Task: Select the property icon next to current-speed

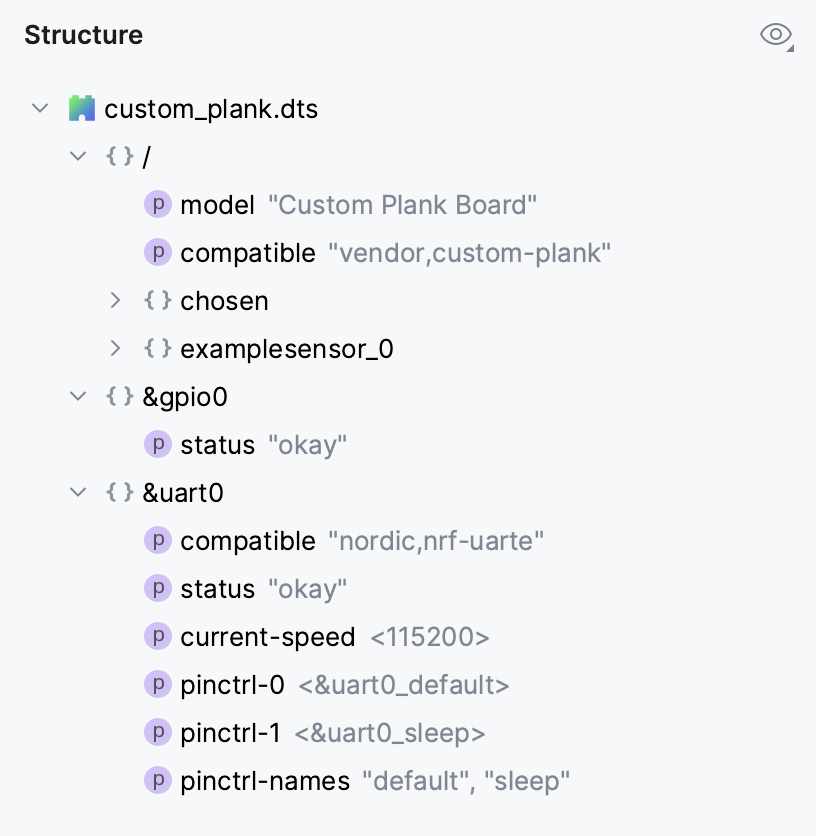Action: coord(158,636)
